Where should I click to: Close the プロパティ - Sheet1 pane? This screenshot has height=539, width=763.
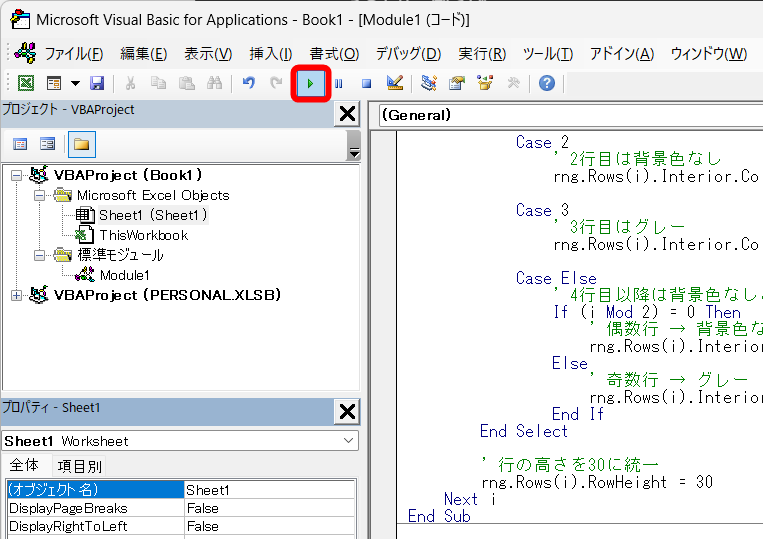point(347,412)
